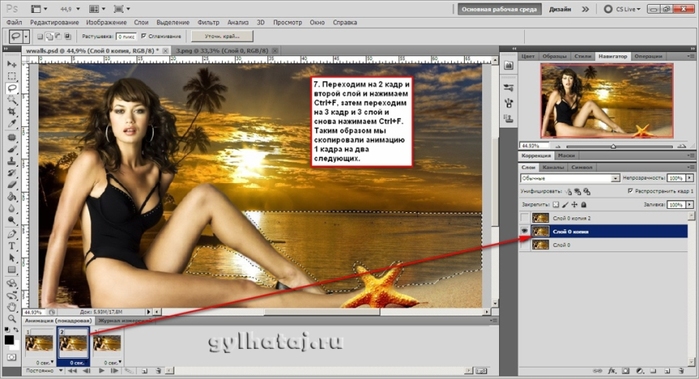
Task: Select the Brush tool
Action: pos(12,150)
